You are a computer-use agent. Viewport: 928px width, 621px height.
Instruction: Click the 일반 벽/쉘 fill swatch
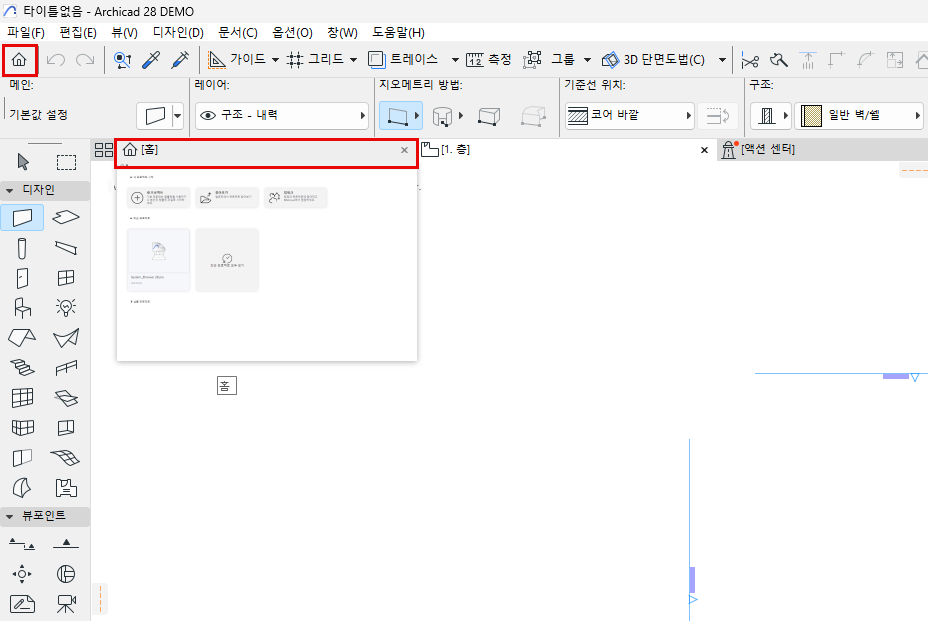tap(813, 115)
